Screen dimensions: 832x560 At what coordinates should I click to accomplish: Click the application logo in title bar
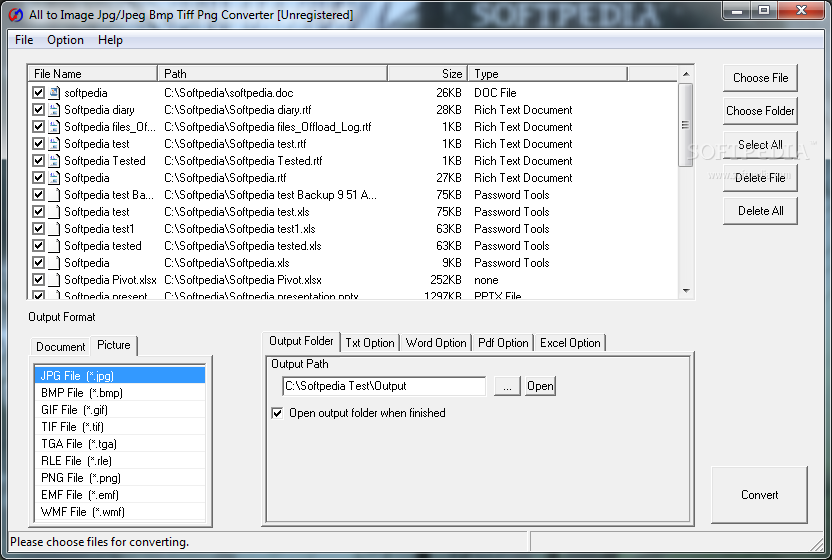[16, 15]
